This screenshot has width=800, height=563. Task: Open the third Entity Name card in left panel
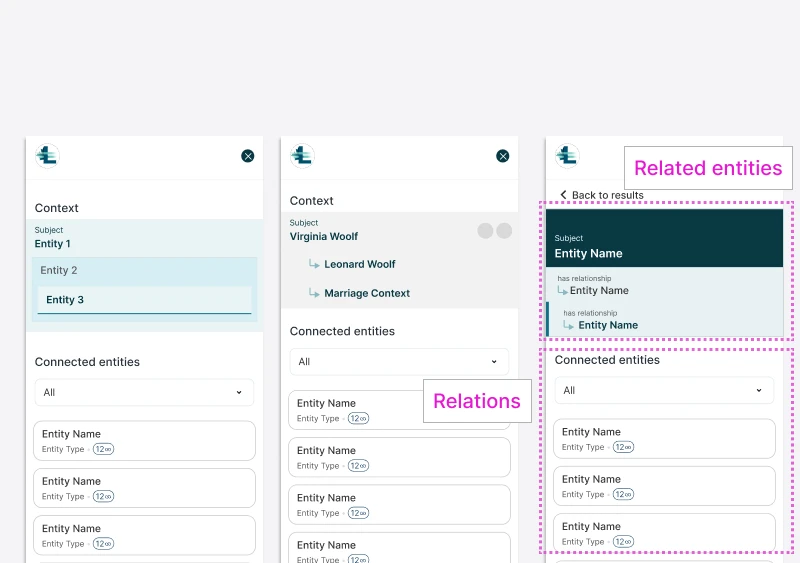(x=144, y=535)
